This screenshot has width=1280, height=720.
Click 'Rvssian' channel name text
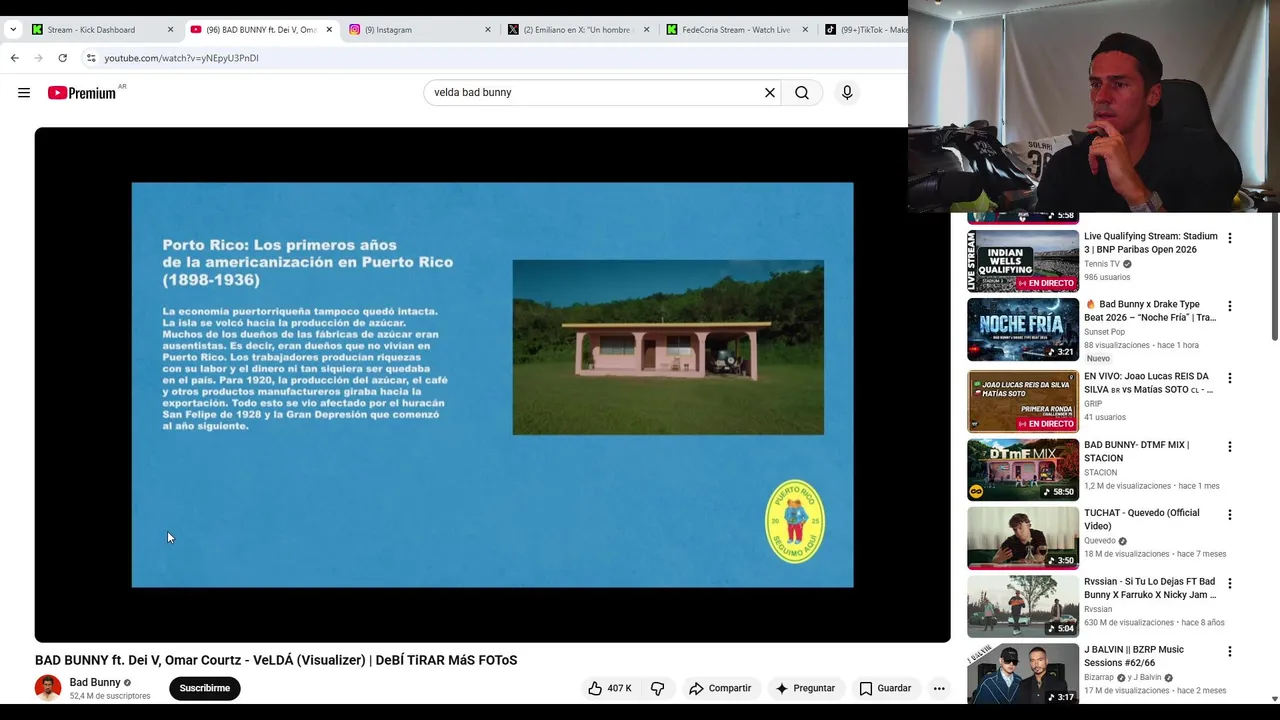pyautogui.click(x=1098, y=609)
